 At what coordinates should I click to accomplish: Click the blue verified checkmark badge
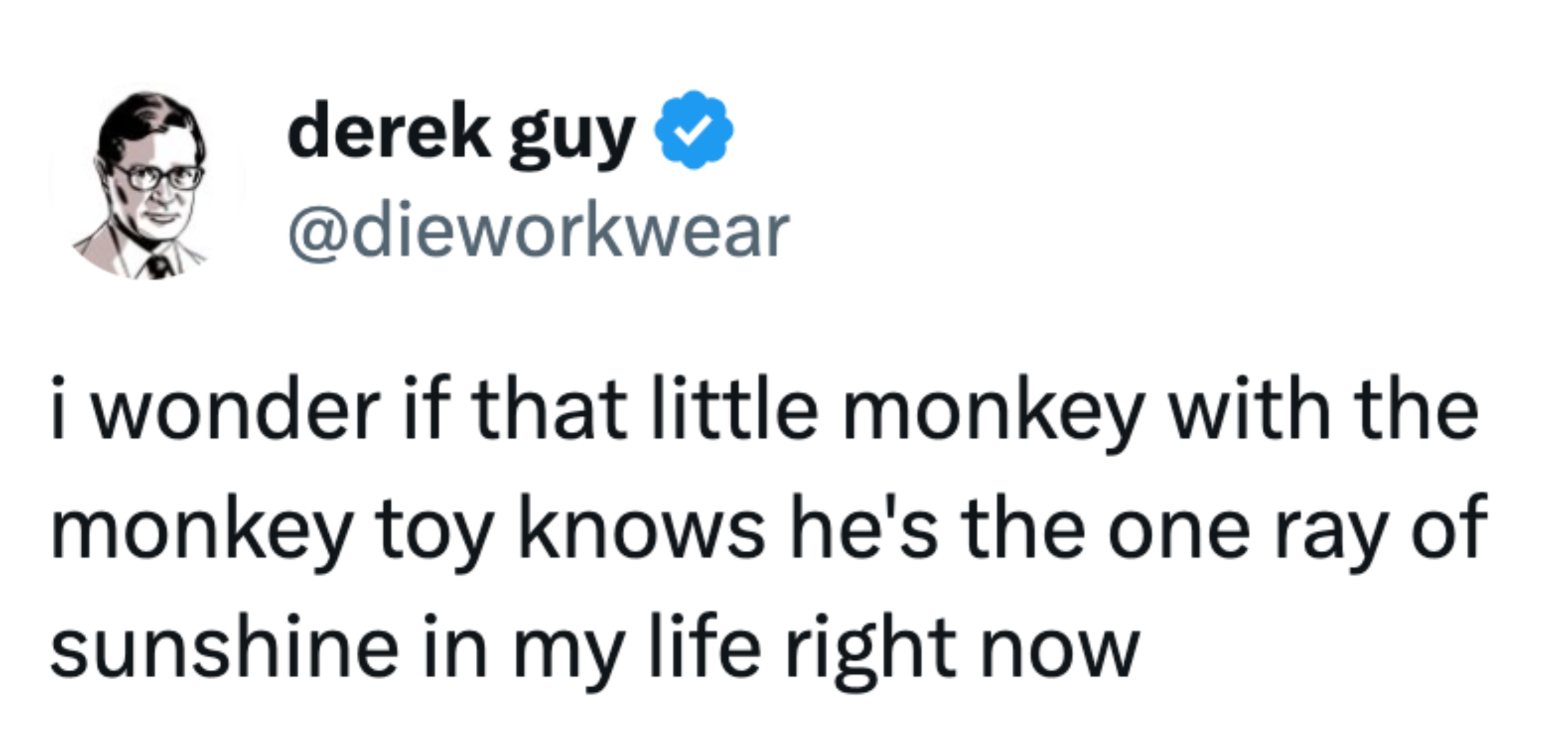[x=693, y=130]
